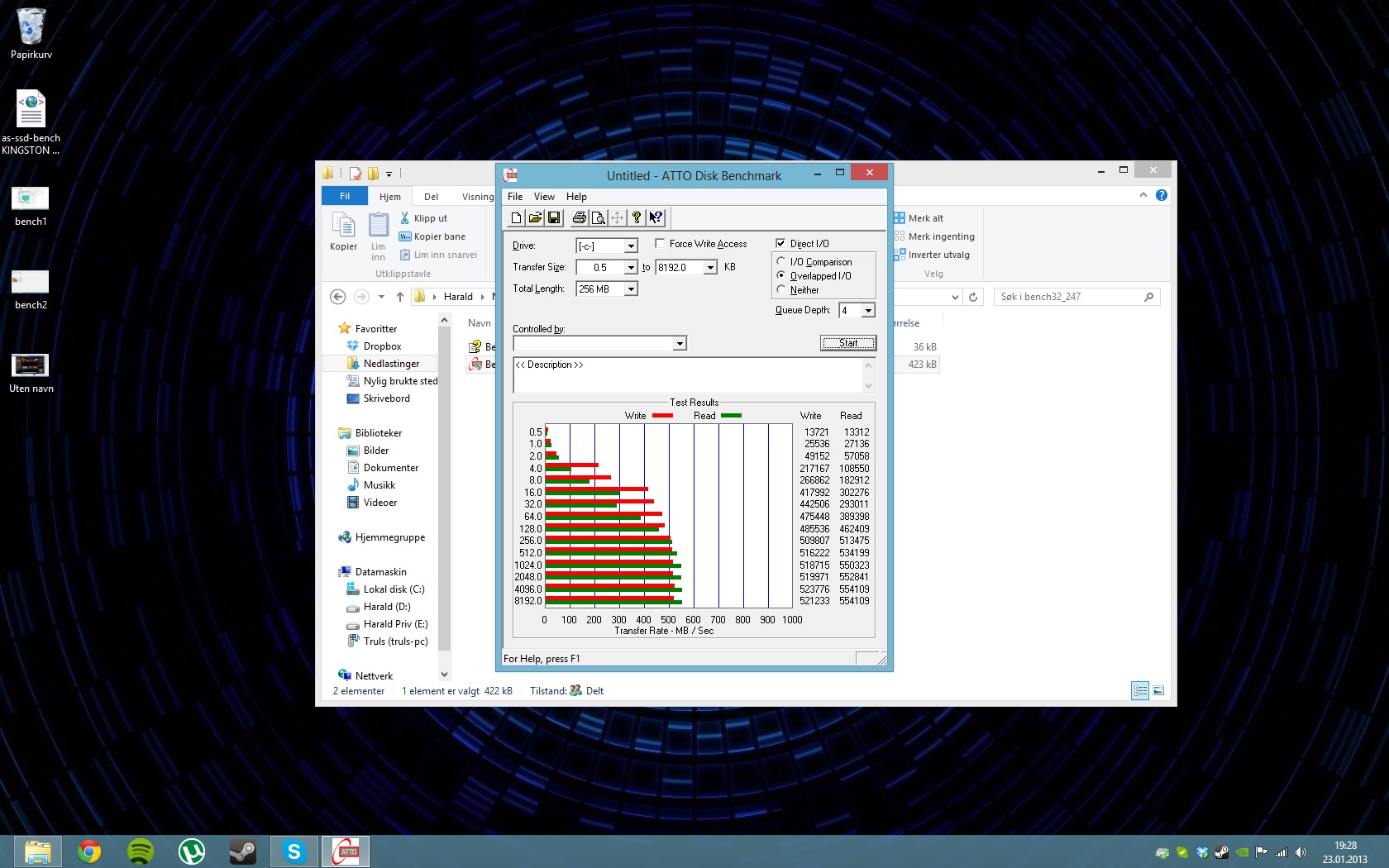The height and width of the screenshot is (868, 1389).
Task: Open the File menu in ATTO
Action: tap(514, 197)
